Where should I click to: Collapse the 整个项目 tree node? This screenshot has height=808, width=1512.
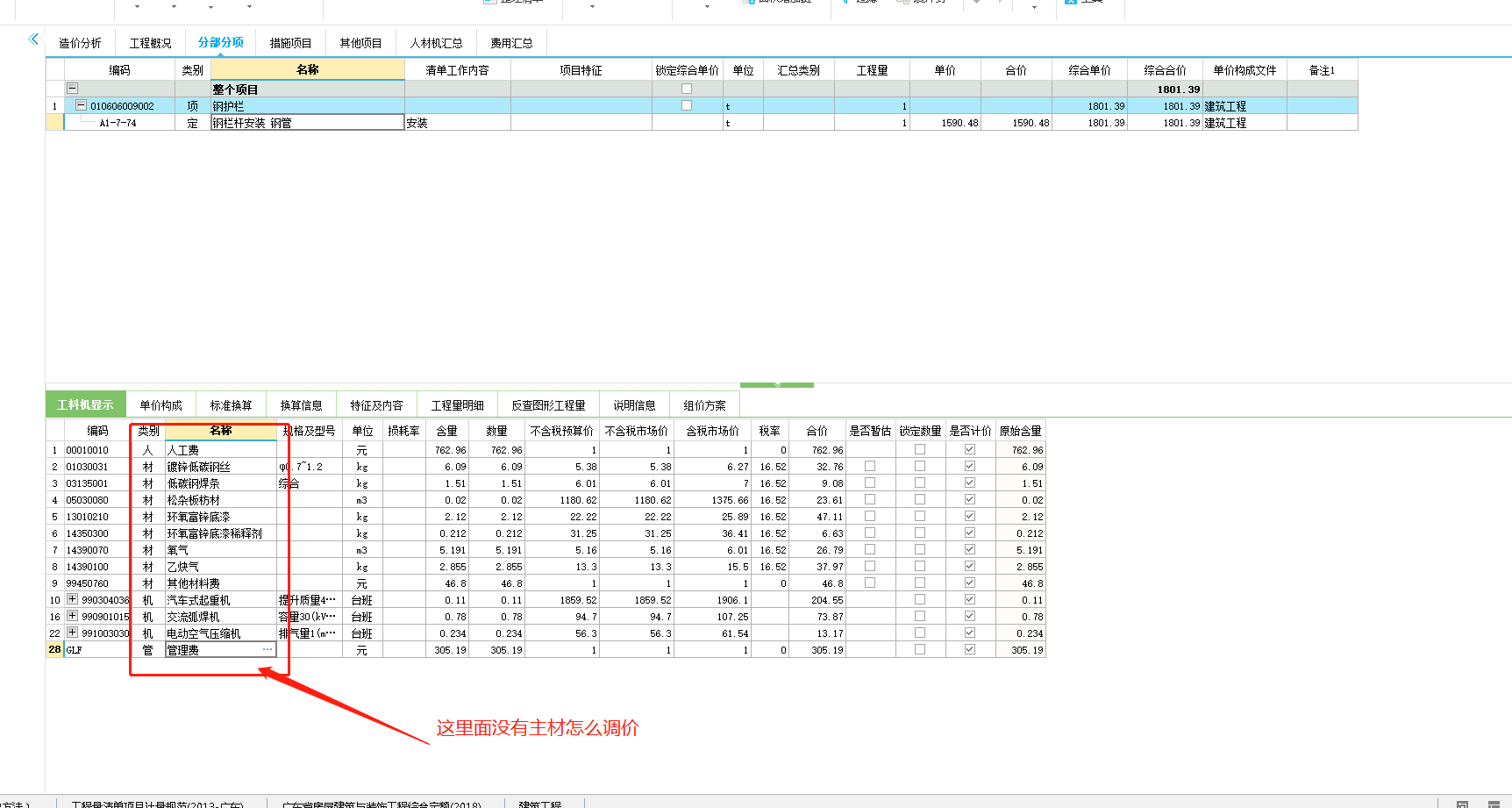(x=73, y=89)
